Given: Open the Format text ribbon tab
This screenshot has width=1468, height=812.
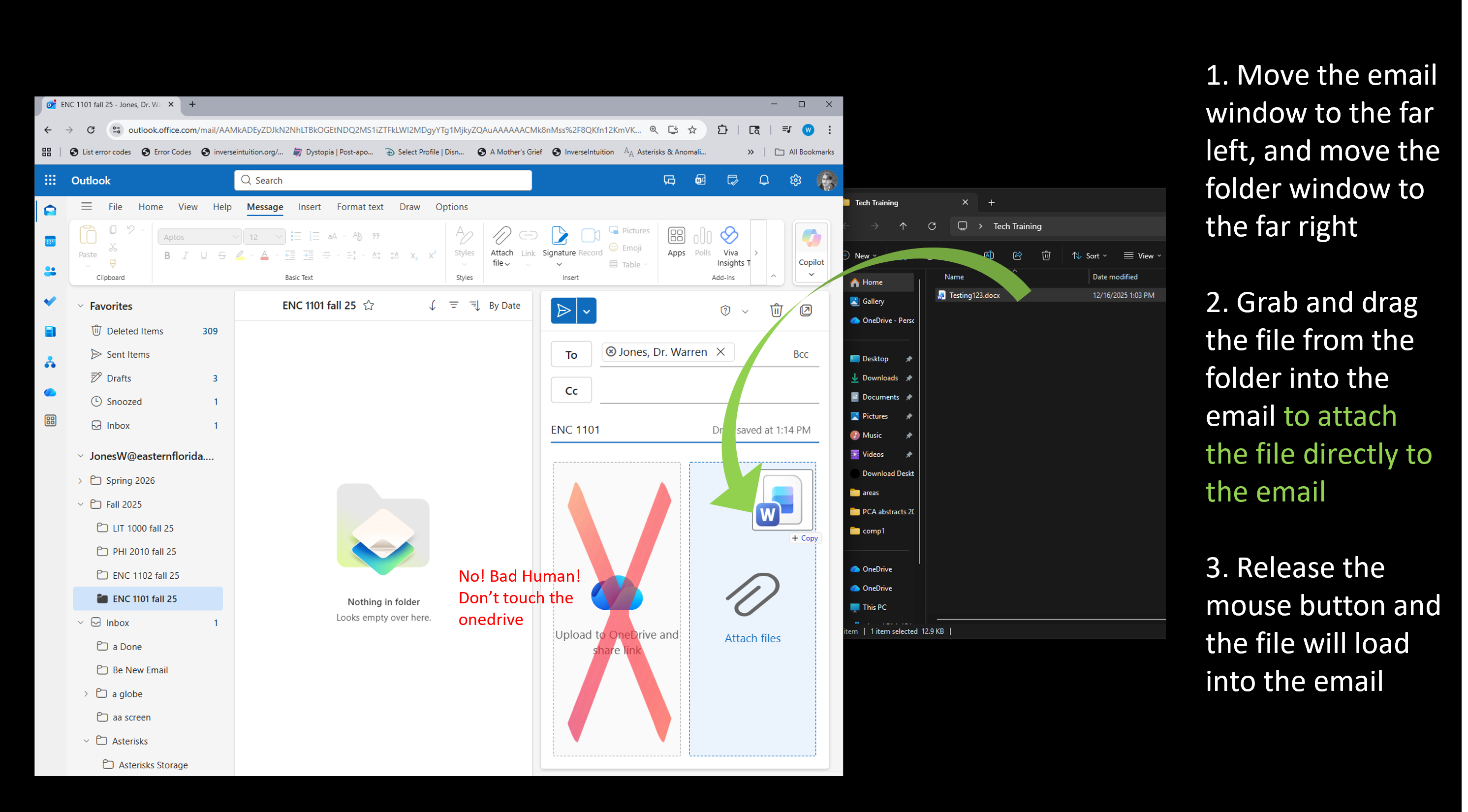Looking at the screenshot, I should pos(360,207).
